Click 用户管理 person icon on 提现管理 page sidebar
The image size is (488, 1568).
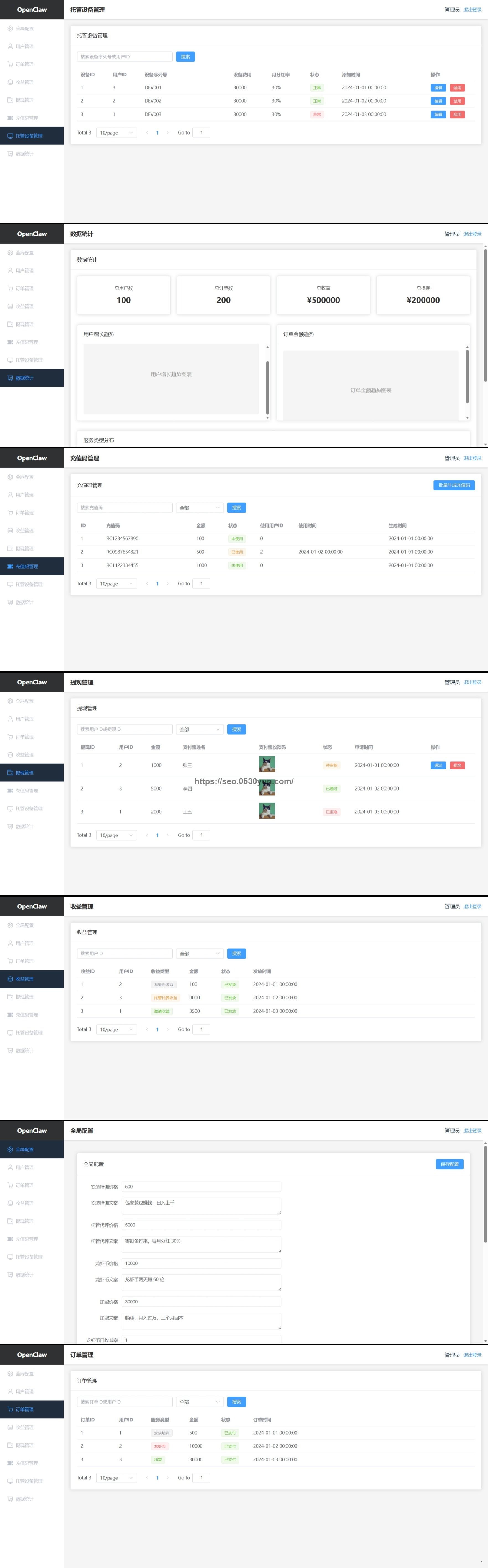click(10, 719)
